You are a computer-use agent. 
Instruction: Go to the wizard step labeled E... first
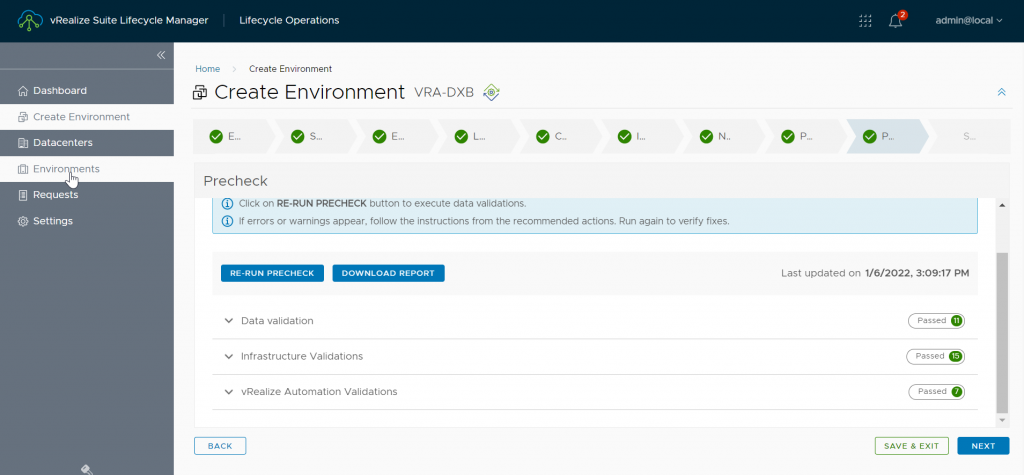[232, 137]
